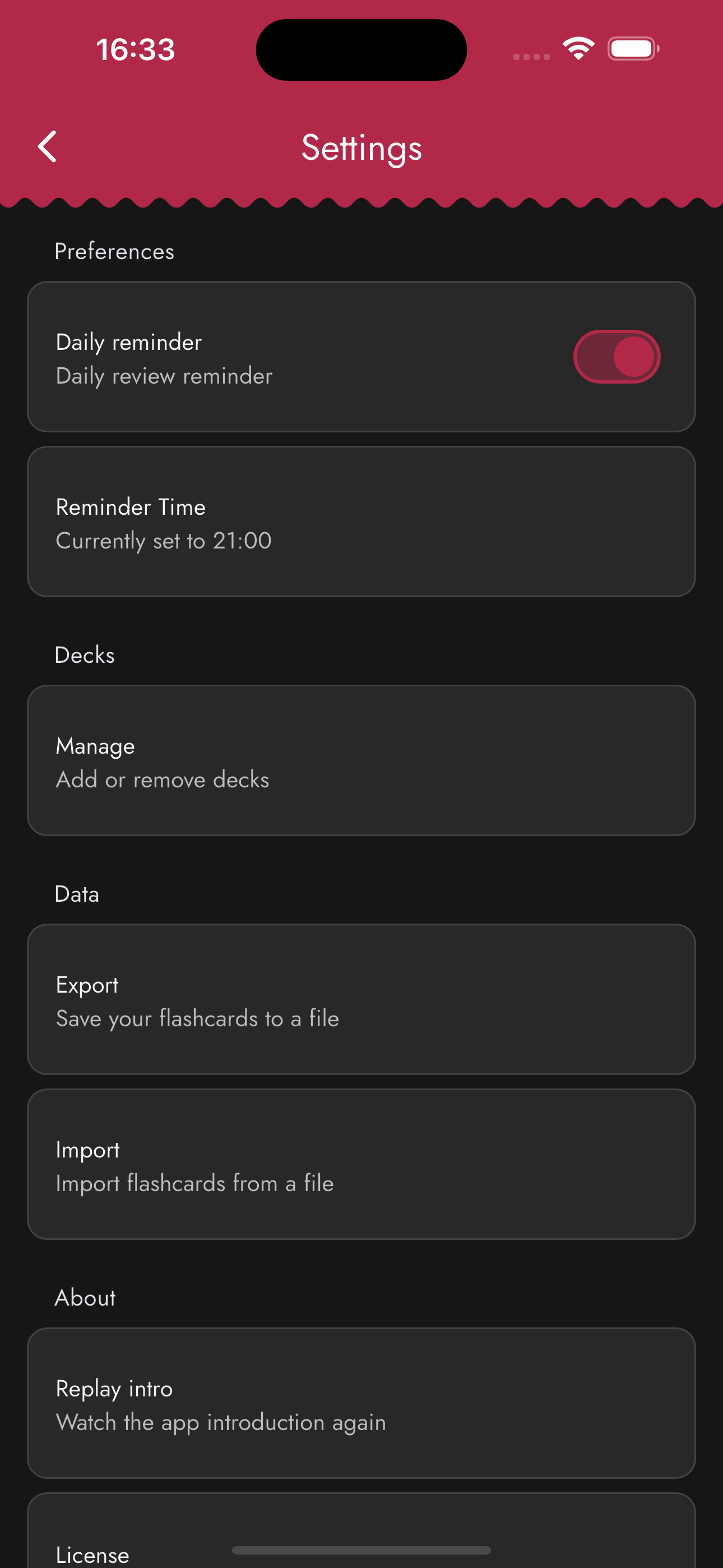
Task: Turn off the Daily reminder switch
Action: click(x=617, y=357)
